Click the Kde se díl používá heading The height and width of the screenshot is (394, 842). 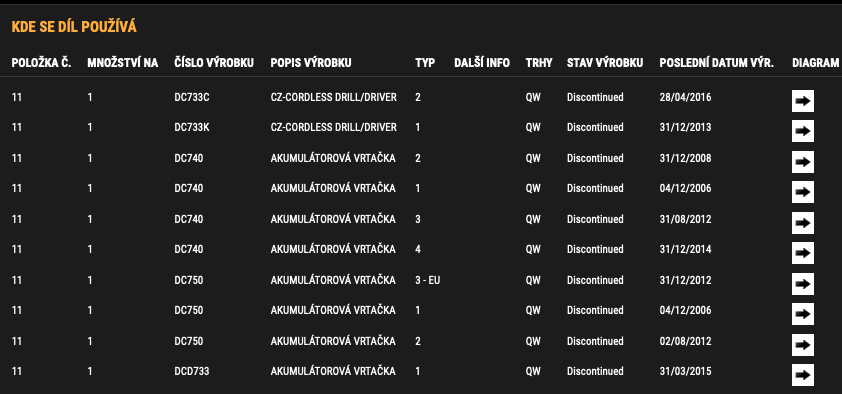click(x=74, y=27)
